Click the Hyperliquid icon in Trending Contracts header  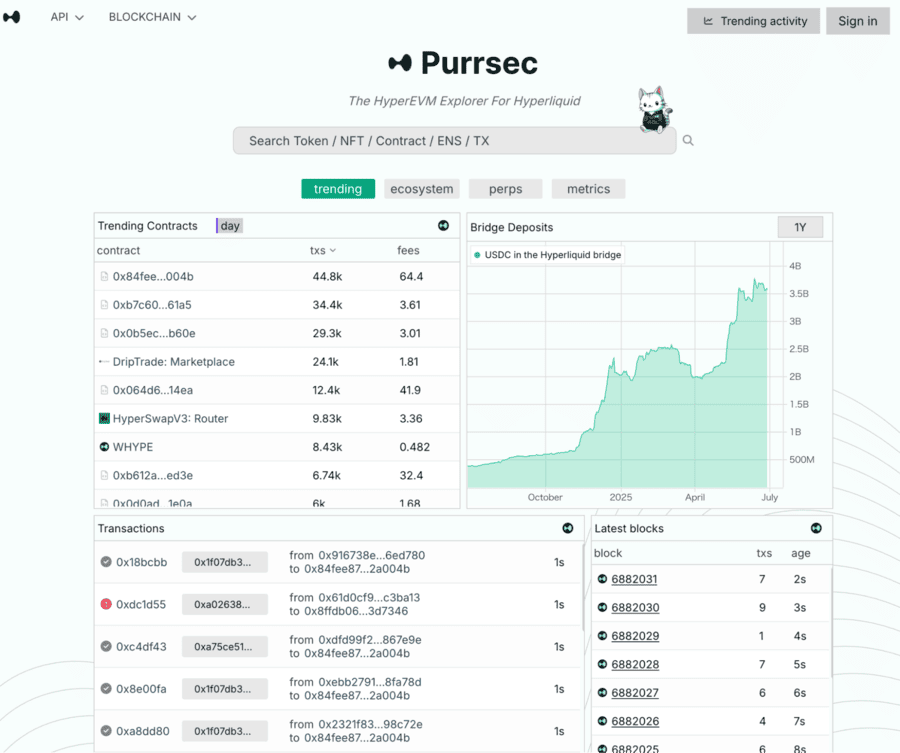pos(443,226)
